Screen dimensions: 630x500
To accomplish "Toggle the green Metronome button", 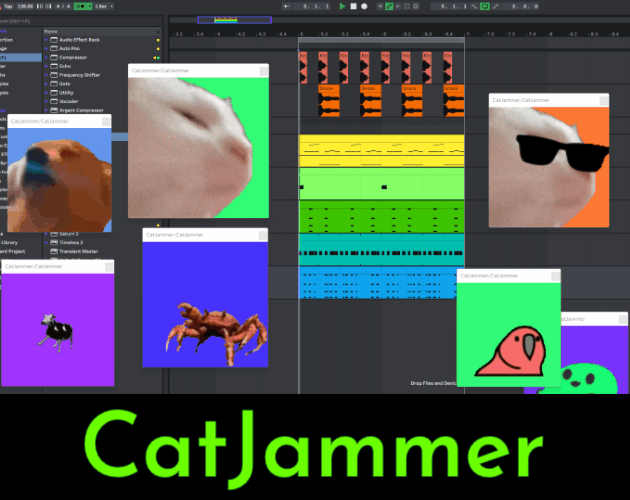I will pyautogui.click(x=80, y=6).
